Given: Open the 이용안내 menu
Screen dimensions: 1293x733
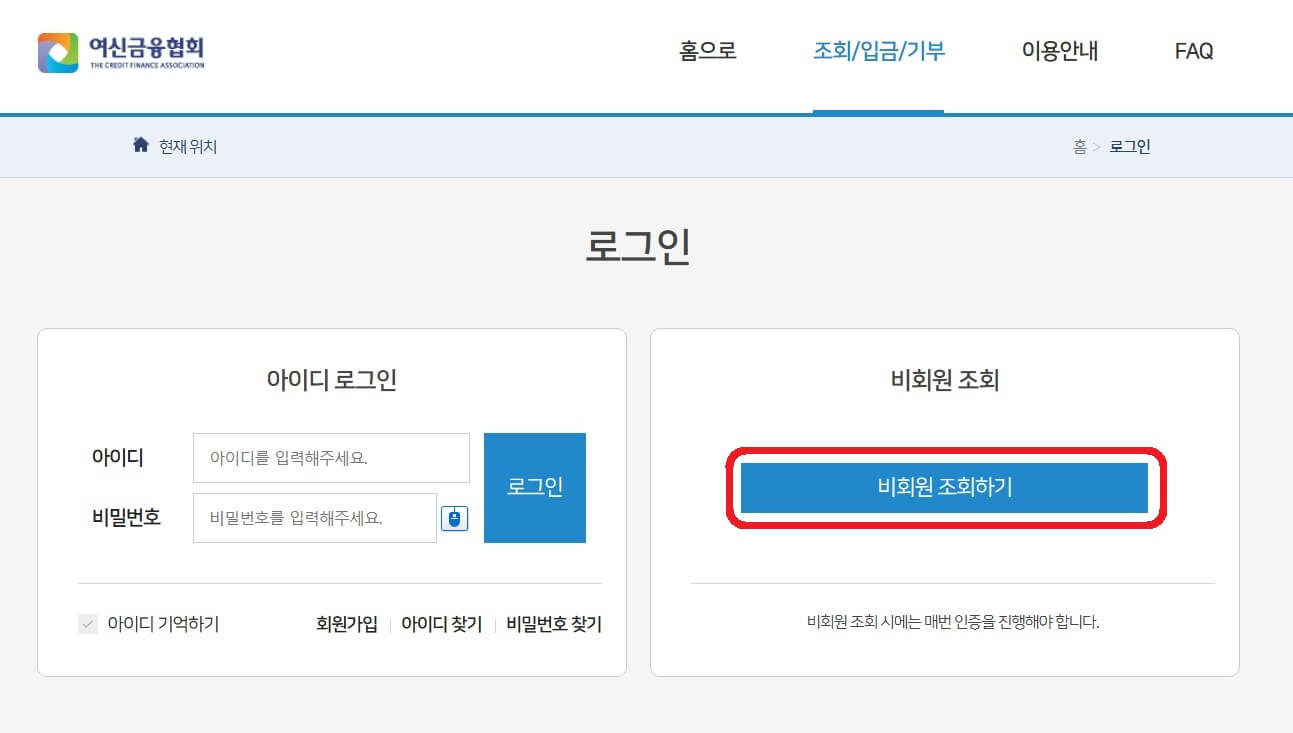Looking at the screenshot, I should [x=1060, y=51].
